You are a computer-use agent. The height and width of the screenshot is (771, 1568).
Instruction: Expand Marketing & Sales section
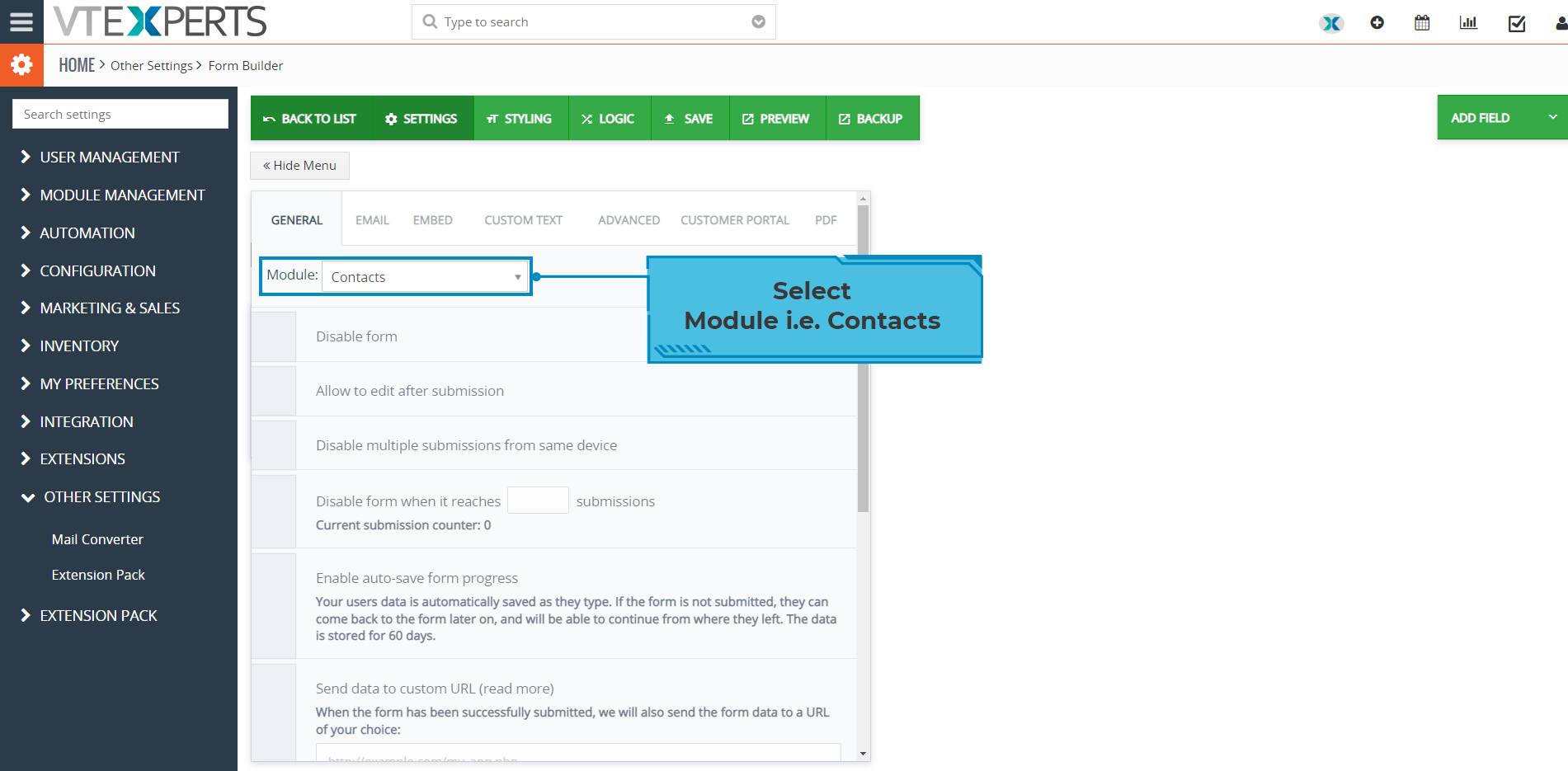[101, 308]
